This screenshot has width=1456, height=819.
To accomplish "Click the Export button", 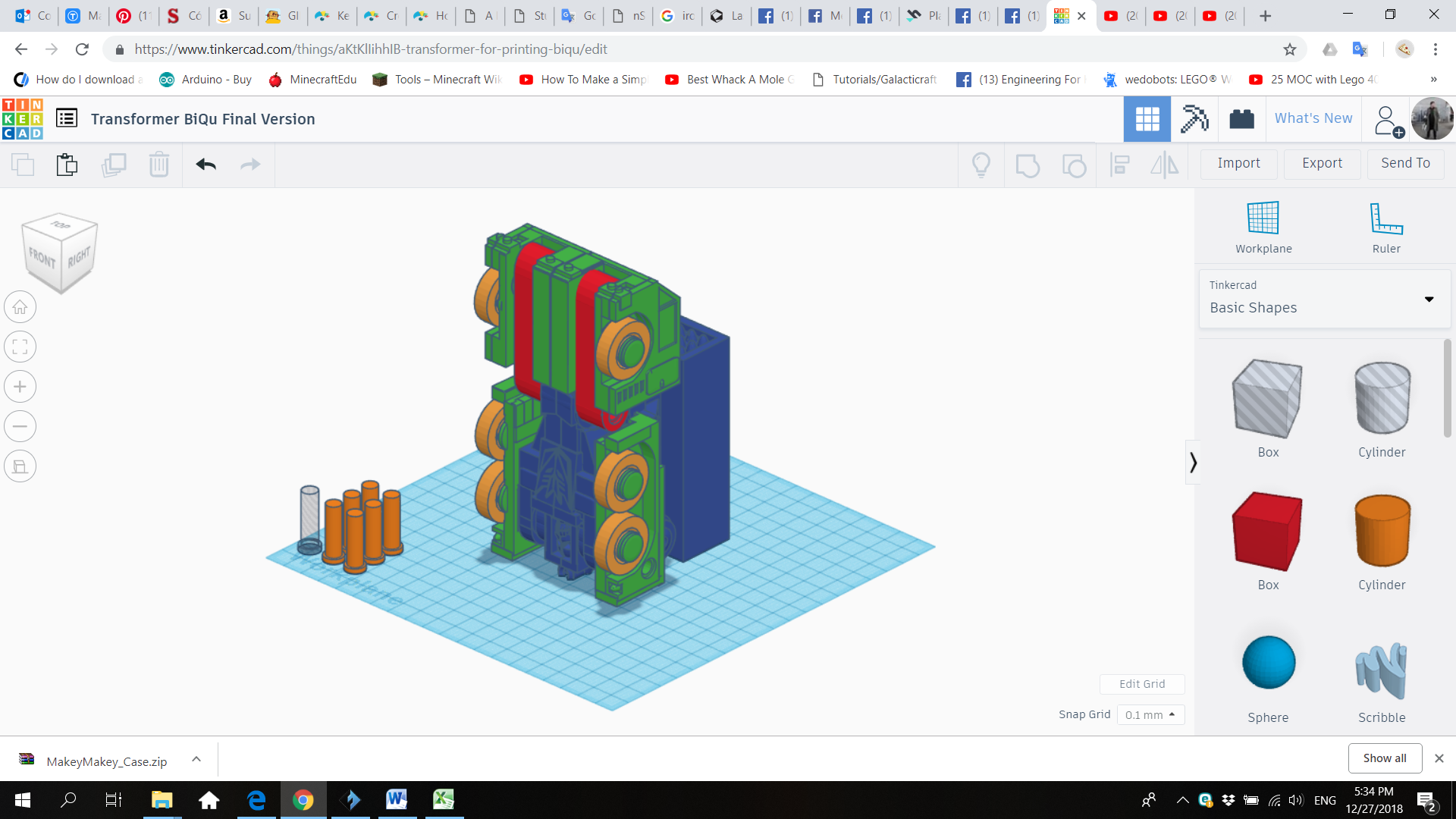I will pyautogui.click(x=1322, y=163).
